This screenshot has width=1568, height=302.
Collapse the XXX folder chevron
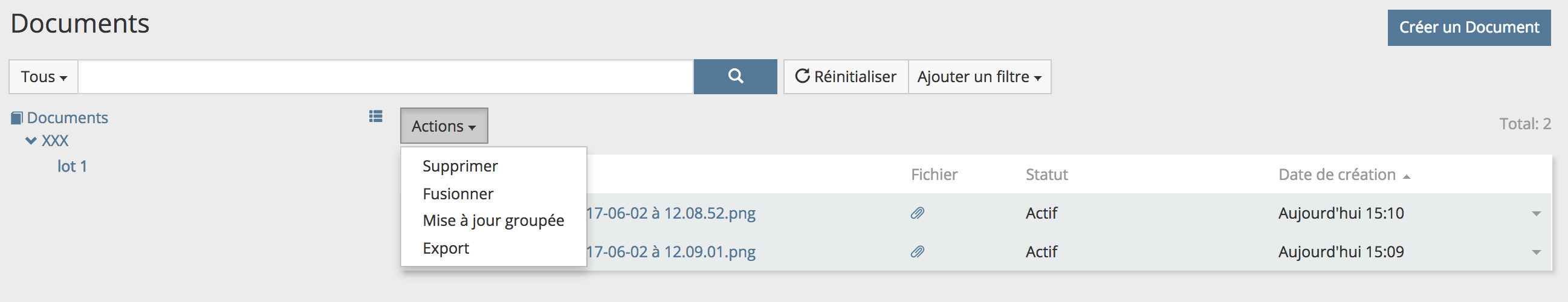click(x=31, y=141)
